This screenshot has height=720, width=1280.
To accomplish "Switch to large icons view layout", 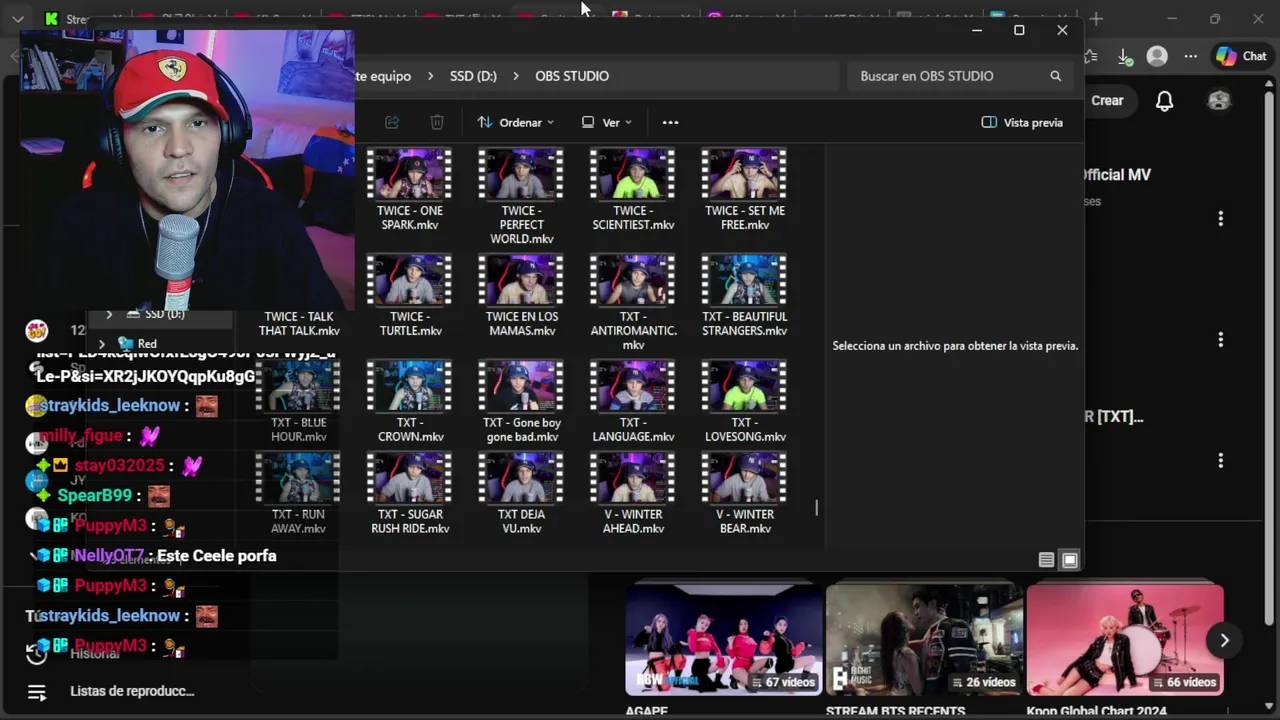I will coord(1070,560).
